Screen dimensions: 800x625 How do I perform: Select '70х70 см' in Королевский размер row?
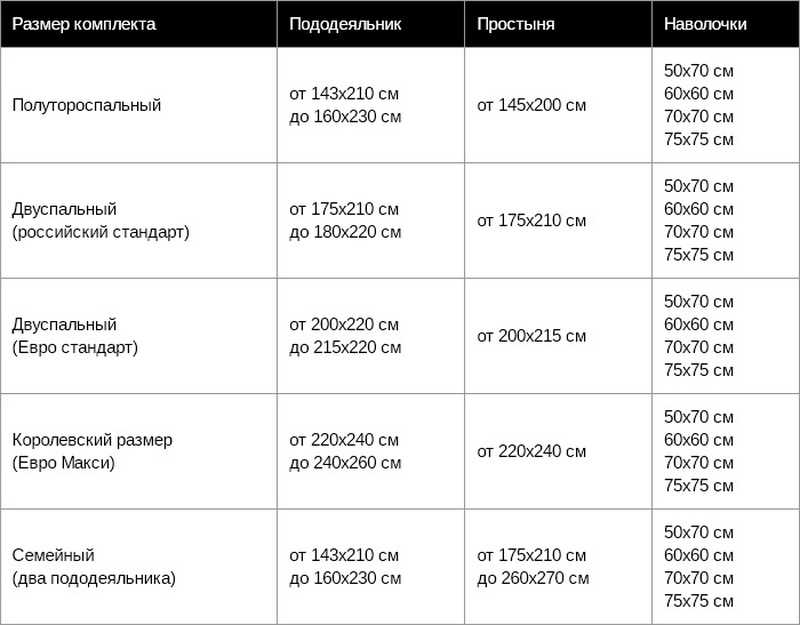coord(698,463)
